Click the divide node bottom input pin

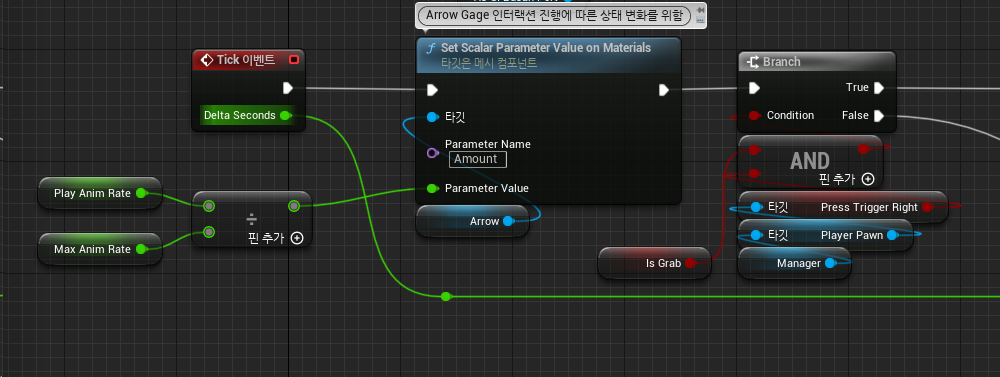tap(209, 232)
